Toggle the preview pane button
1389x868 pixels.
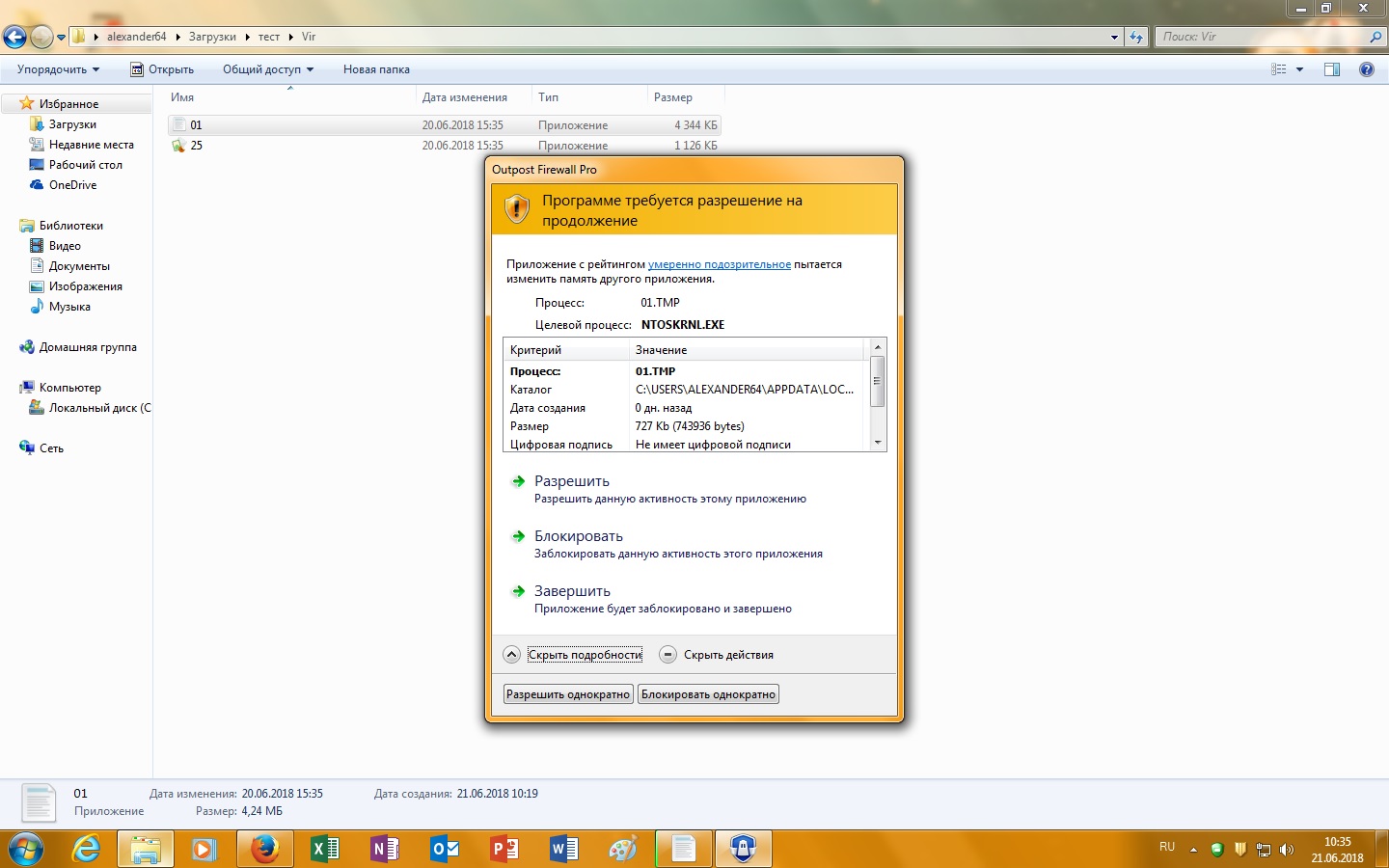[1332, 69]
